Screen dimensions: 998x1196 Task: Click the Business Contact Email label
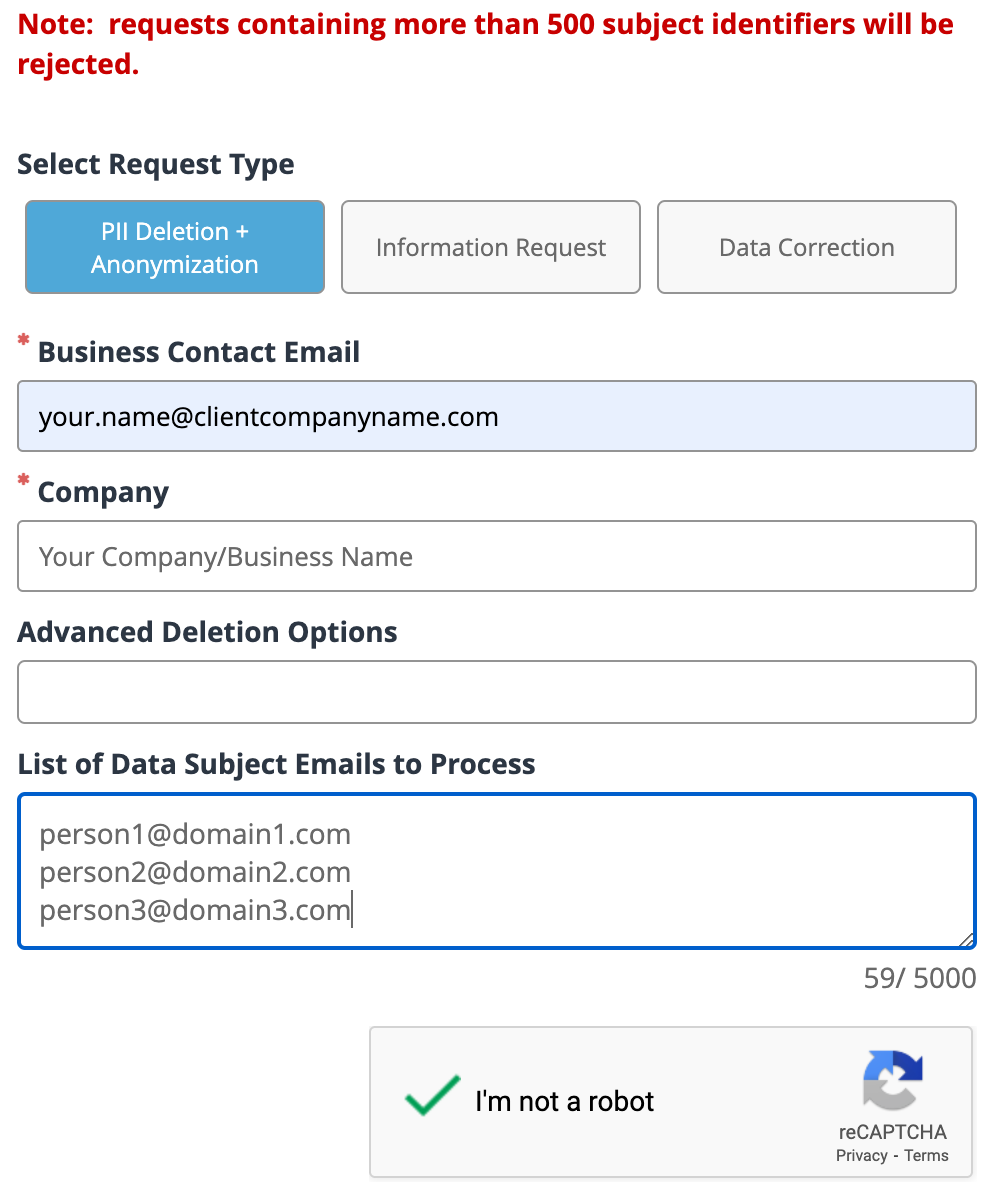point(198,352)
